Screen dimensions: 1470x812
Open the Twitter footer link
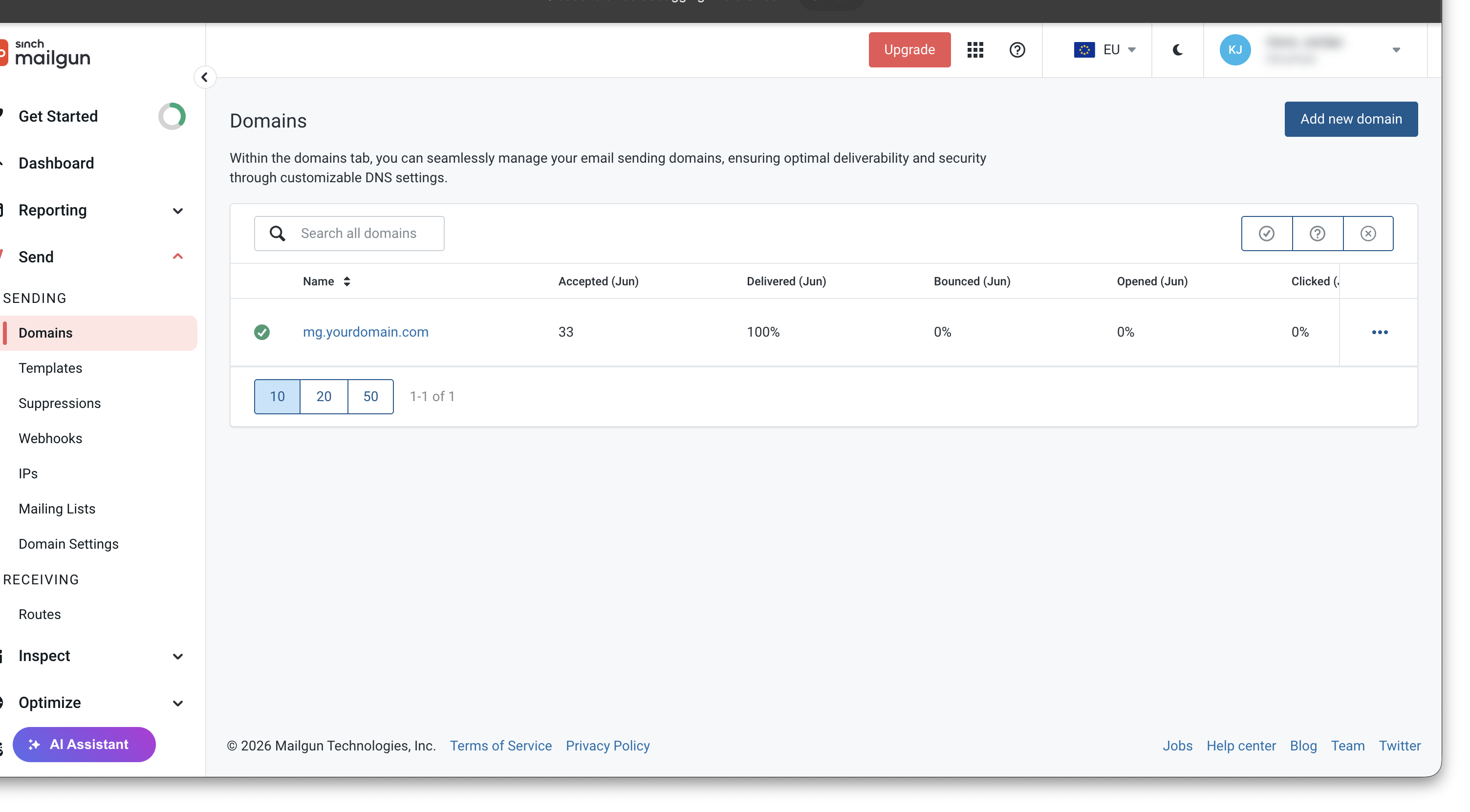1399,746
